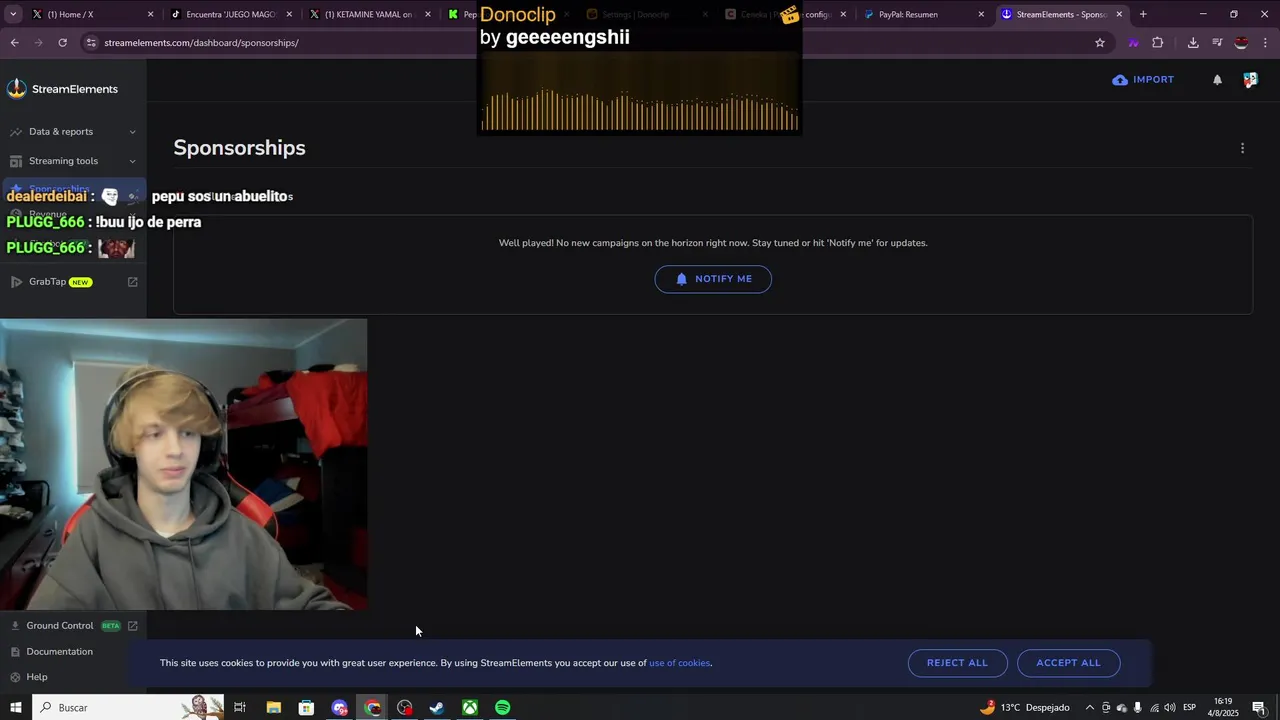This screenshot has height=720, width=1280.
Task: Click the IMPORT button
Action: point(1143,80)
